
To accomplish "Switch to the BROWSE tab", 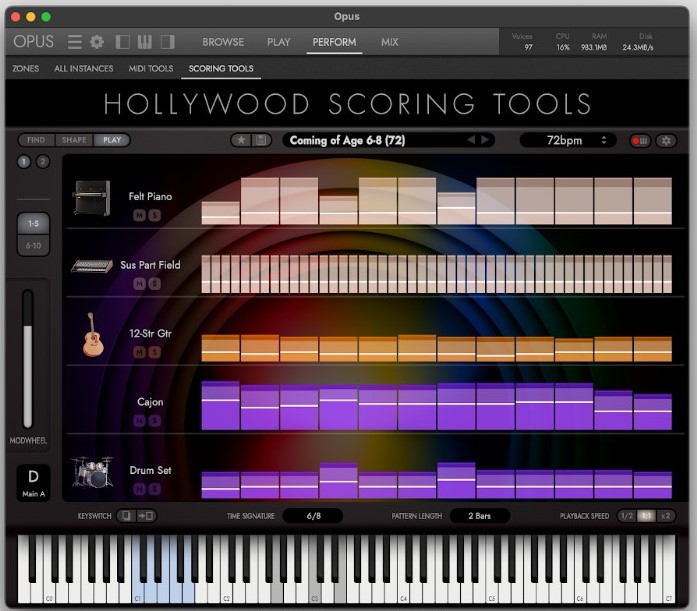I will click(223, 42).
